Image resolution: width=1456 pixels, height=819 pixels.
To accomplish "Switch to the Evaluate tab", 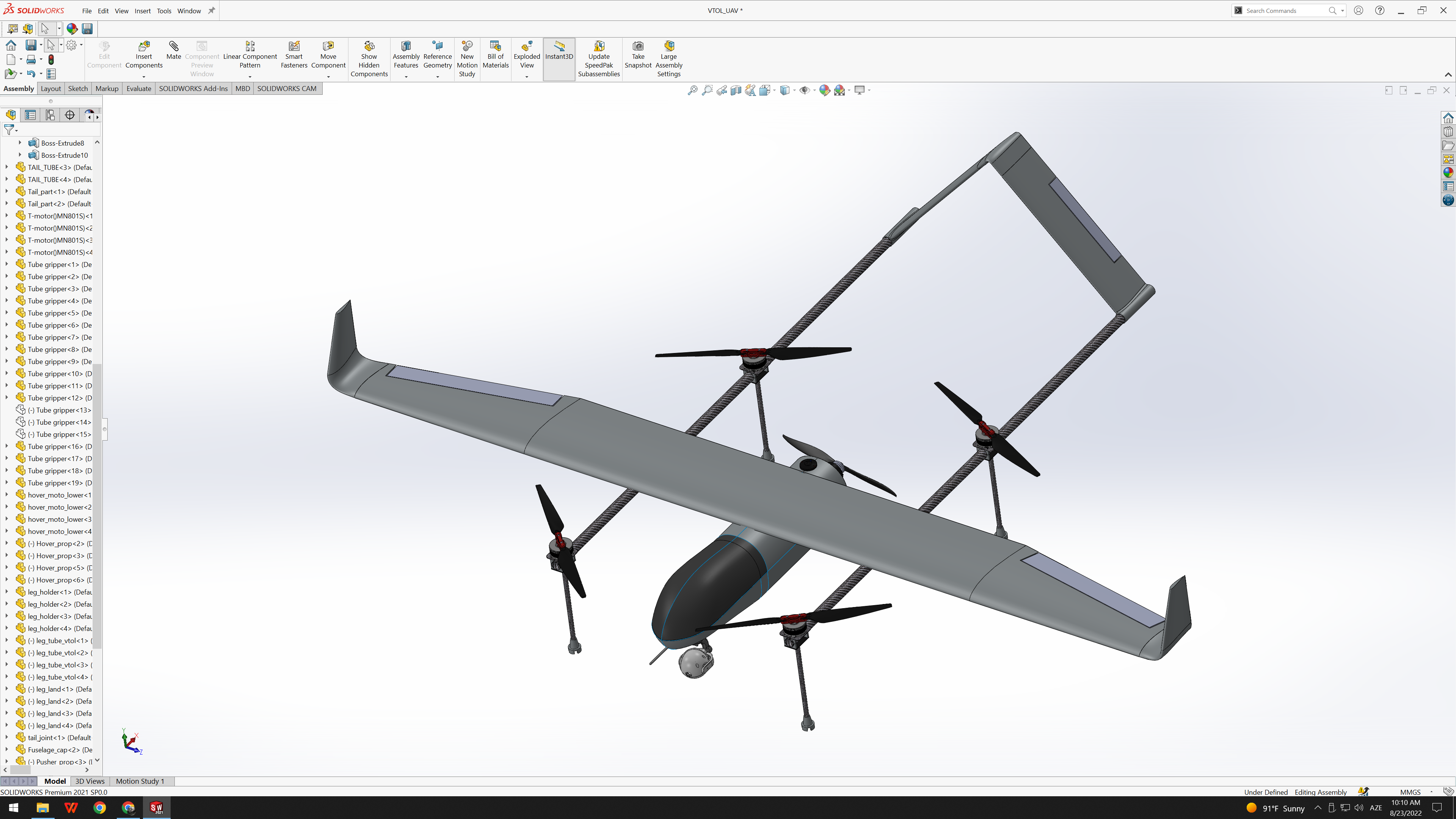I will pyautogui.click(x=138, y=89).
